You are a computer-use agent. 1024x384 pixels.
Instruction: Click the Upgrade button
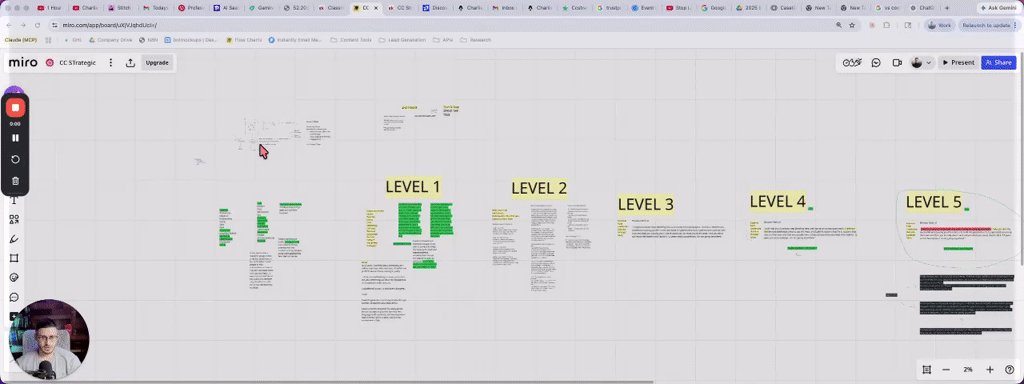[x=157, y=63]
